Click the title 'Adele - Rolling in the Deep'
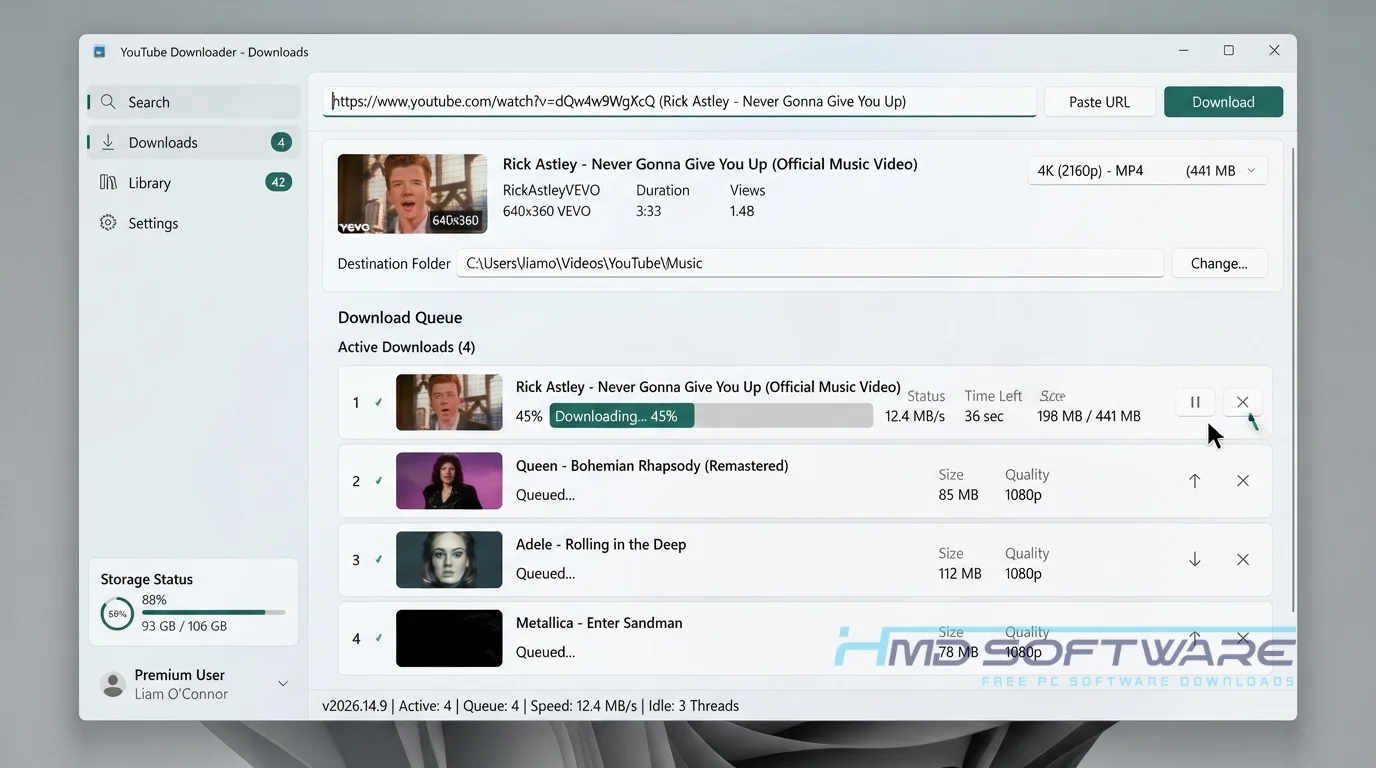1376x768 pixels. pyautogui.click(x=601, y=545)
